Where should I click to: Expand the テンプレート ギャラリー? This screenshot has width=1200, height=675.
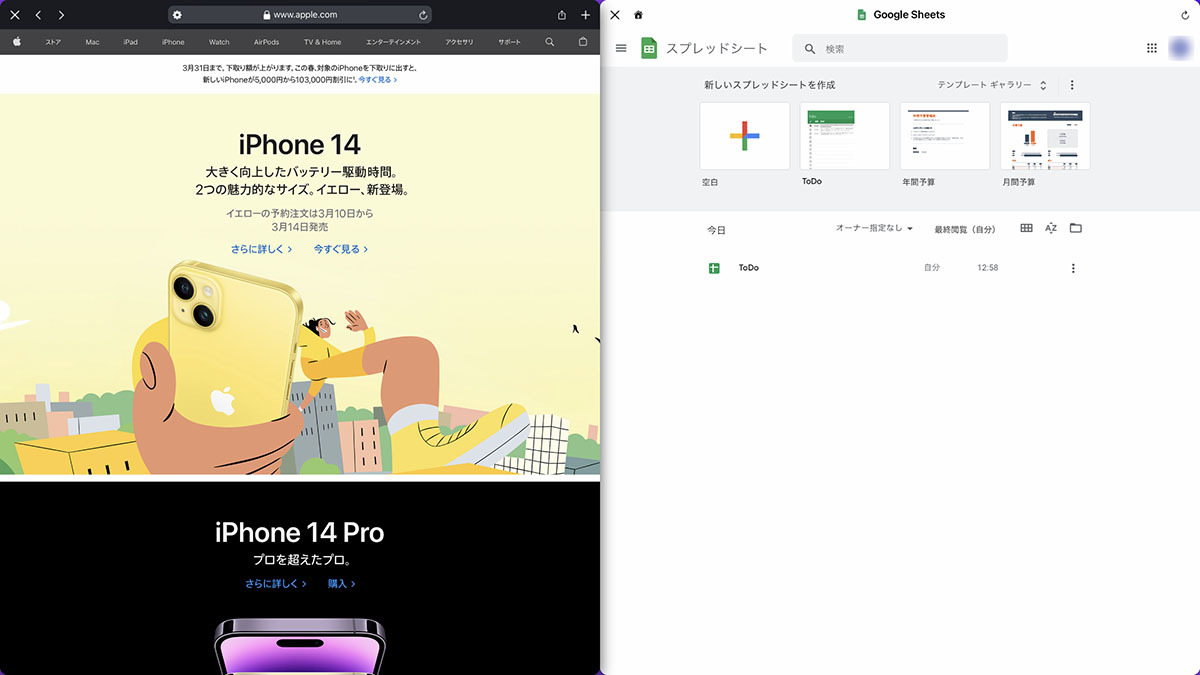992,85
